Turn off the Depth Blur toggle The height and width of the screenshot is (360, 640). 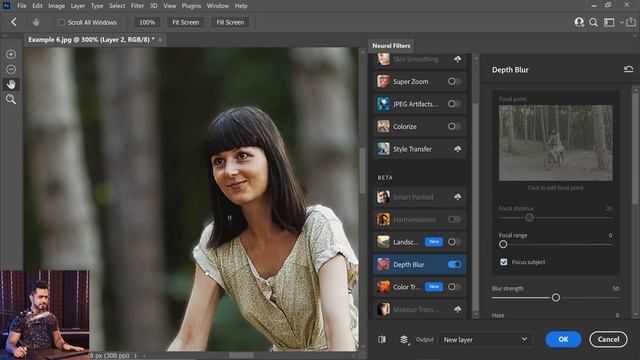pyautogui.click(x=454, y=264)
